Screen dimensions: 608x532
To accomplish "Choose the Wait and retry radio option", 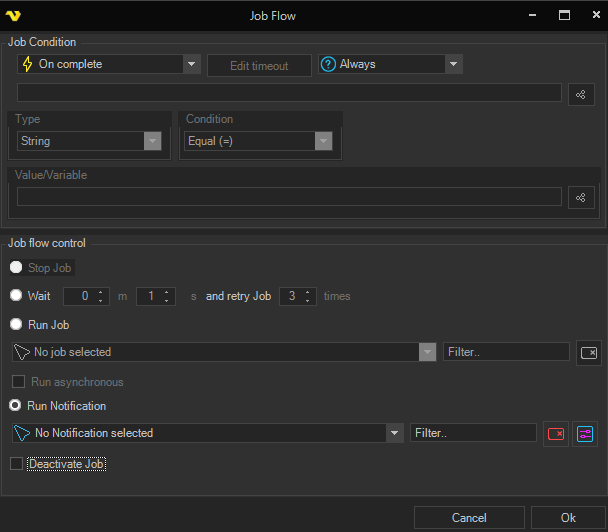I will tap(16, 296).
